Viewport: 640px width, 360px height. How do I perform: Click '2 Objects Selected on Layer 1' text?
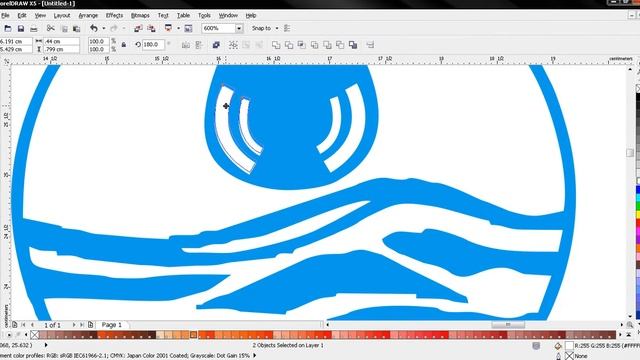pos(288,345)
